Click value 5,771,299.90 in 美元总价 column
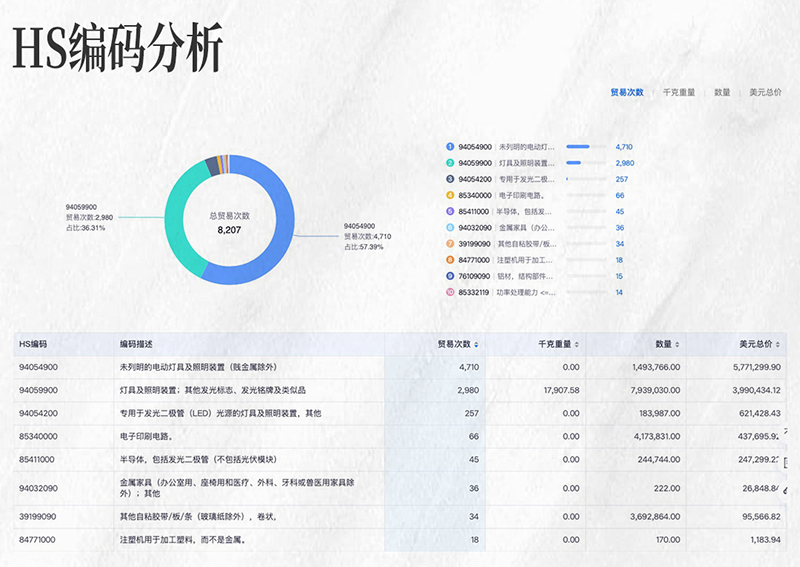The height and width of the screenshot is (567, 800). pyautogui.click(x=757, y=367)
